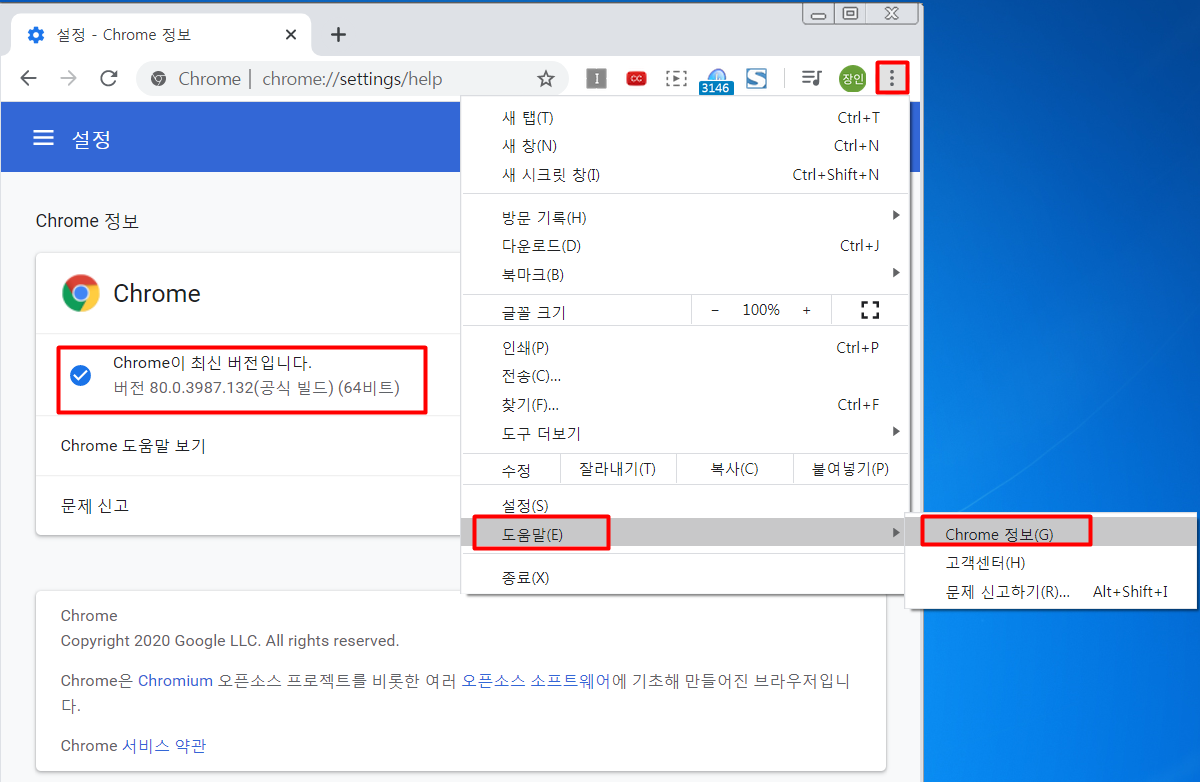The image size is (1200, 782).
Task: Open the media control music-note icon
Action: (812, 78)
